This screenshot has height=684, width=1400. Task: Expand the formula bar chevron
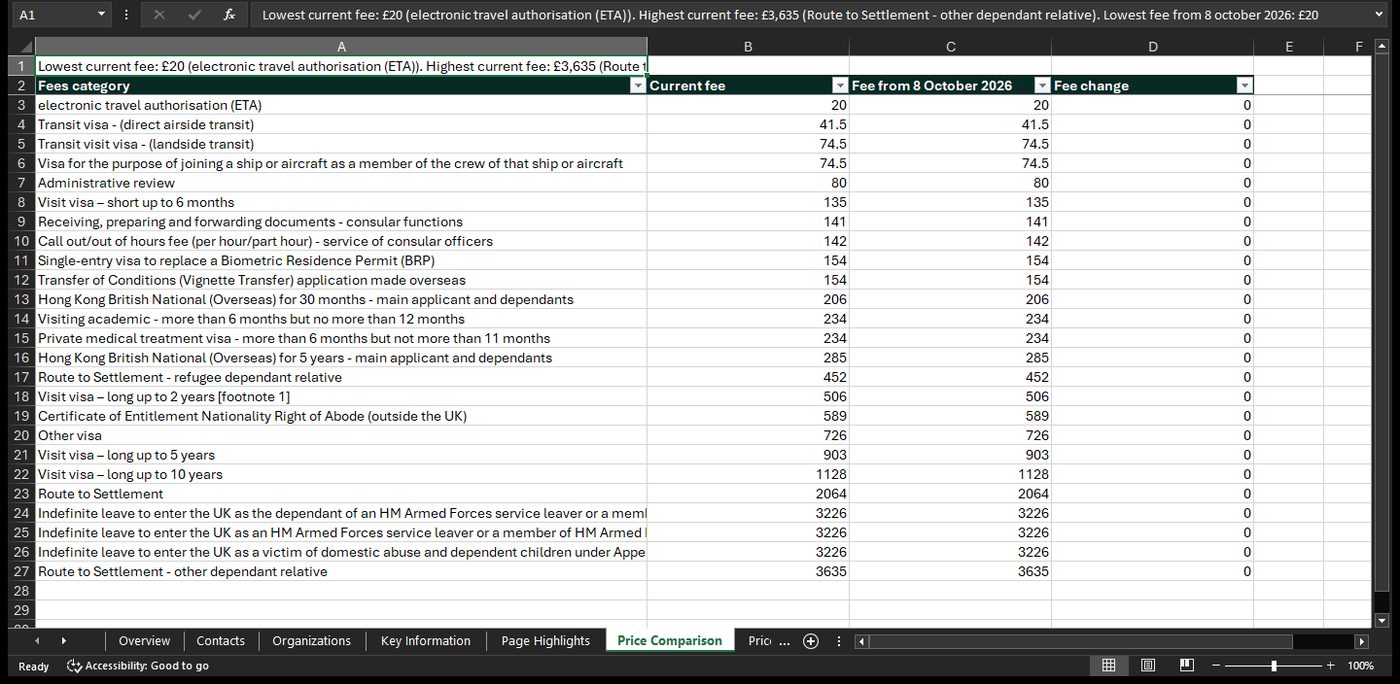coord(1381,15)
